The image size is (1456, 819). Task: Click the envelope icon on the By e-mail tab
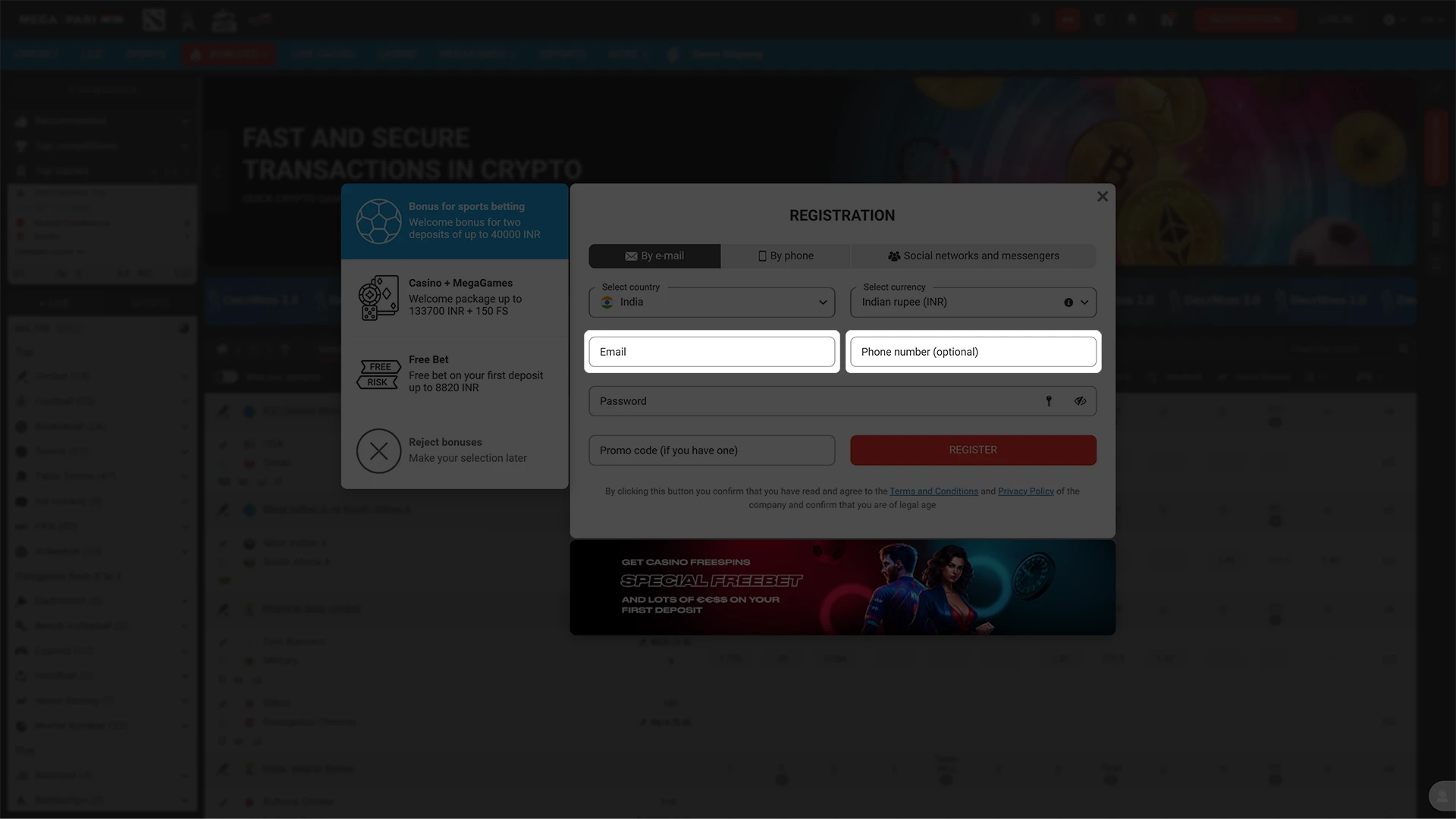(631, 256)
